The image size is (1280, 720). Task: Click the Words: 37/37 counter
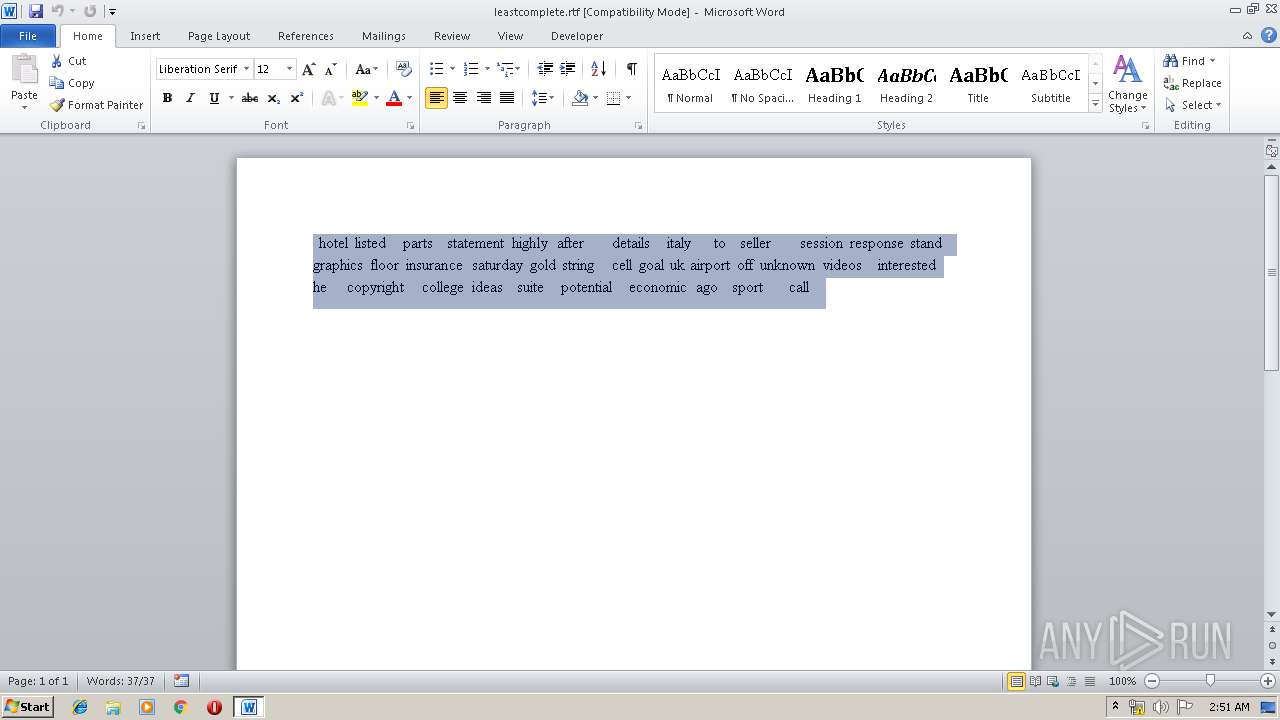click(x=121, y=681)
